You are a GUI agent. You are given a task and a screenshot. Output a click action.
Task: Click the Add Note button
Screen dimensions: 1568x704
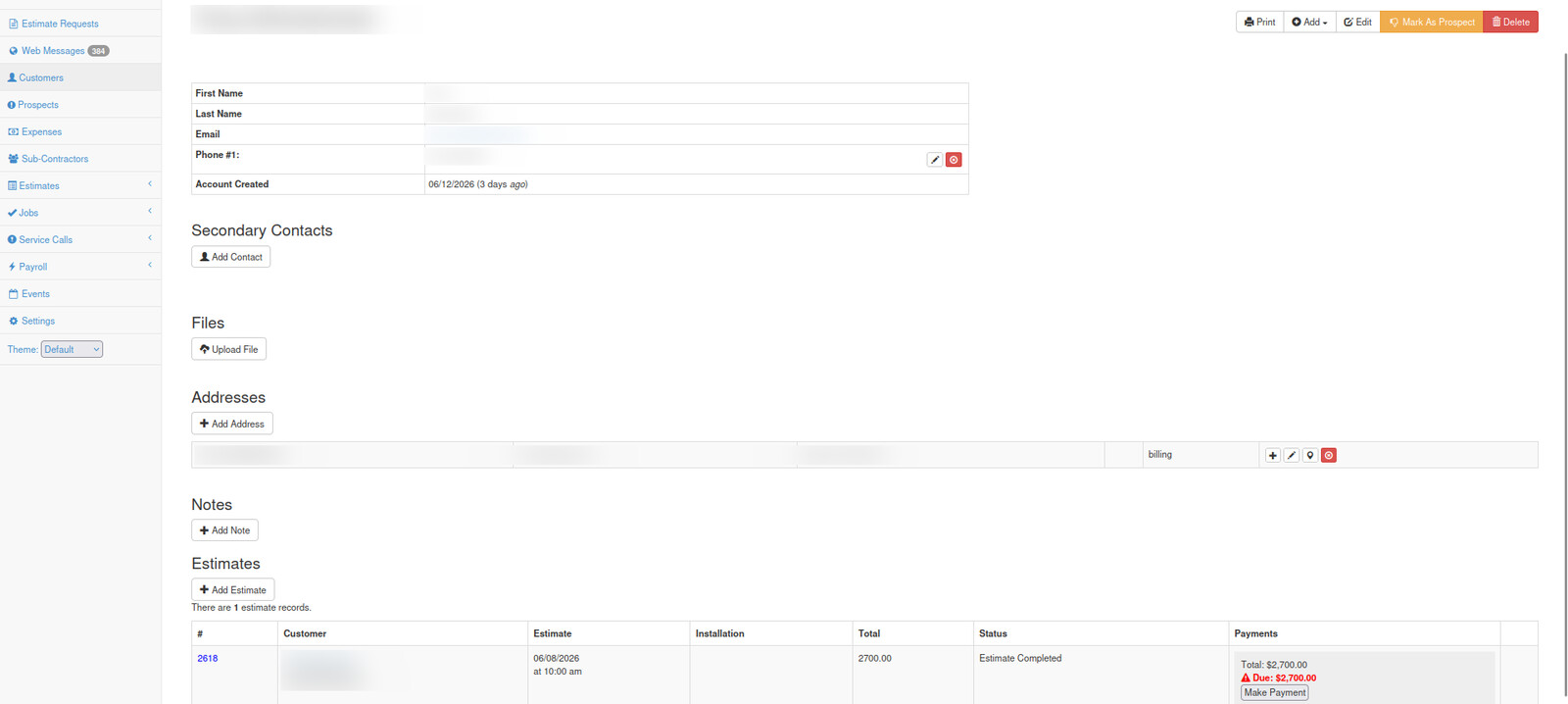click(x=224, y=530)
